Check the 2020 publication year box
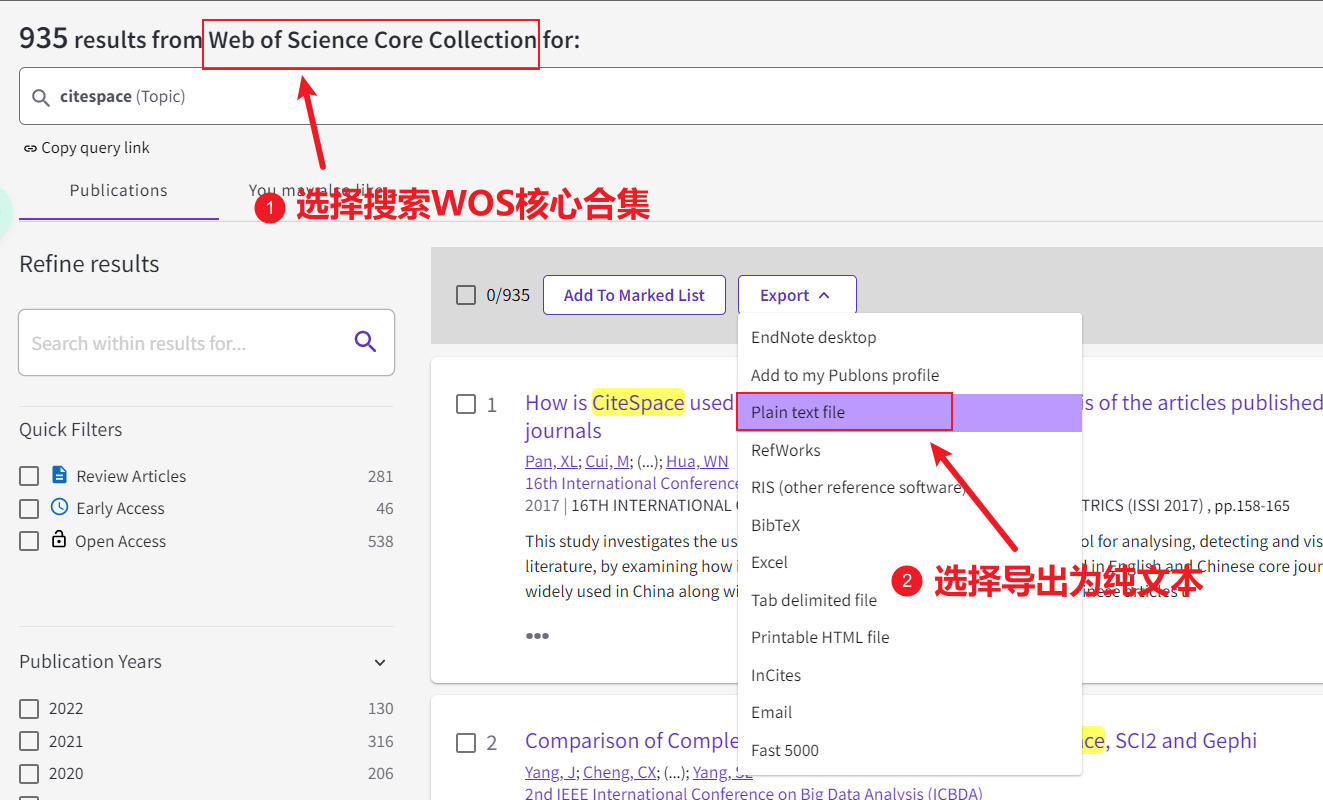Screen dimensions: 1323x800 pos(29,774)
